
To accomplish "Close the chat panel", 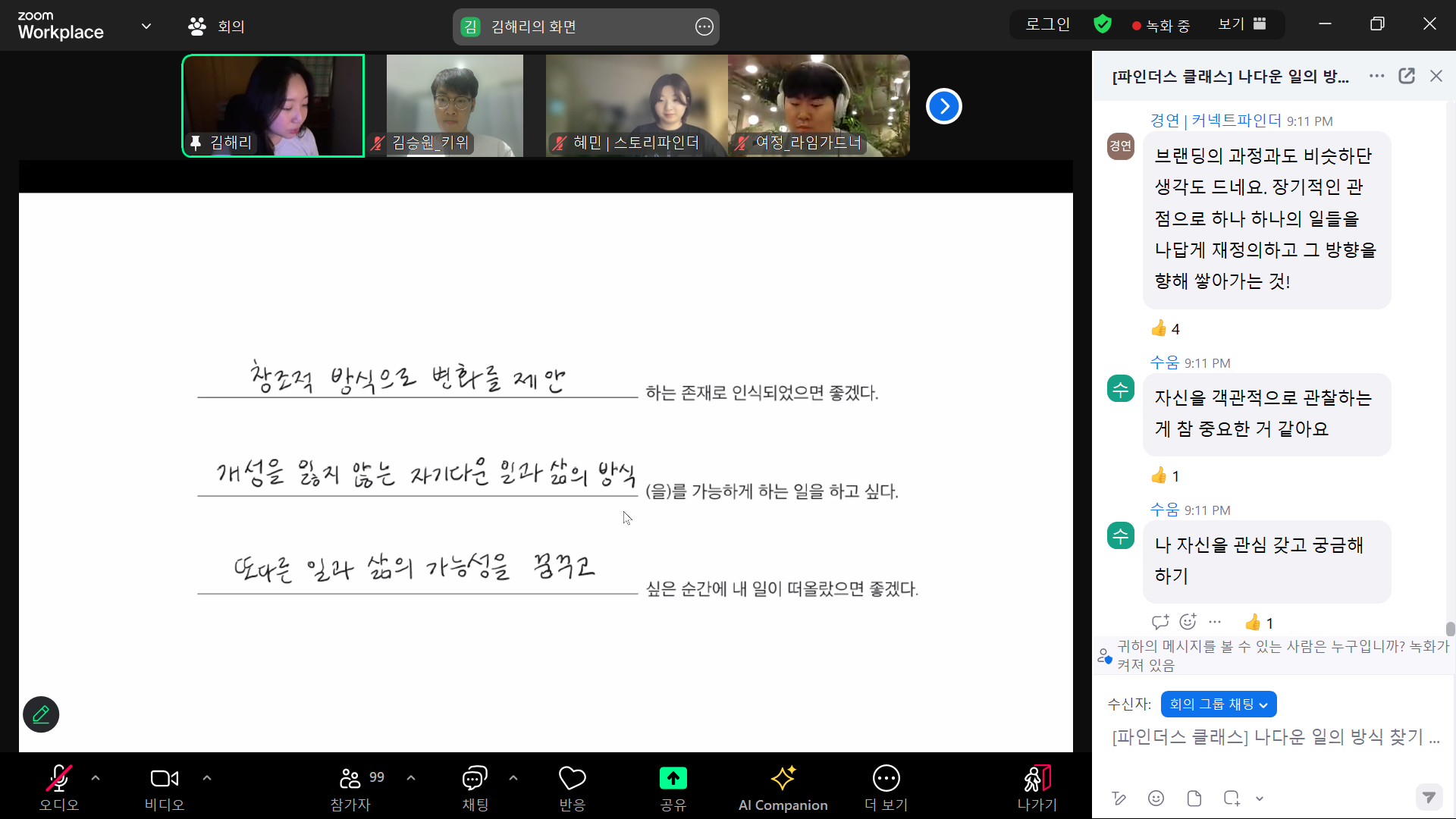I will coord(1436,76).
